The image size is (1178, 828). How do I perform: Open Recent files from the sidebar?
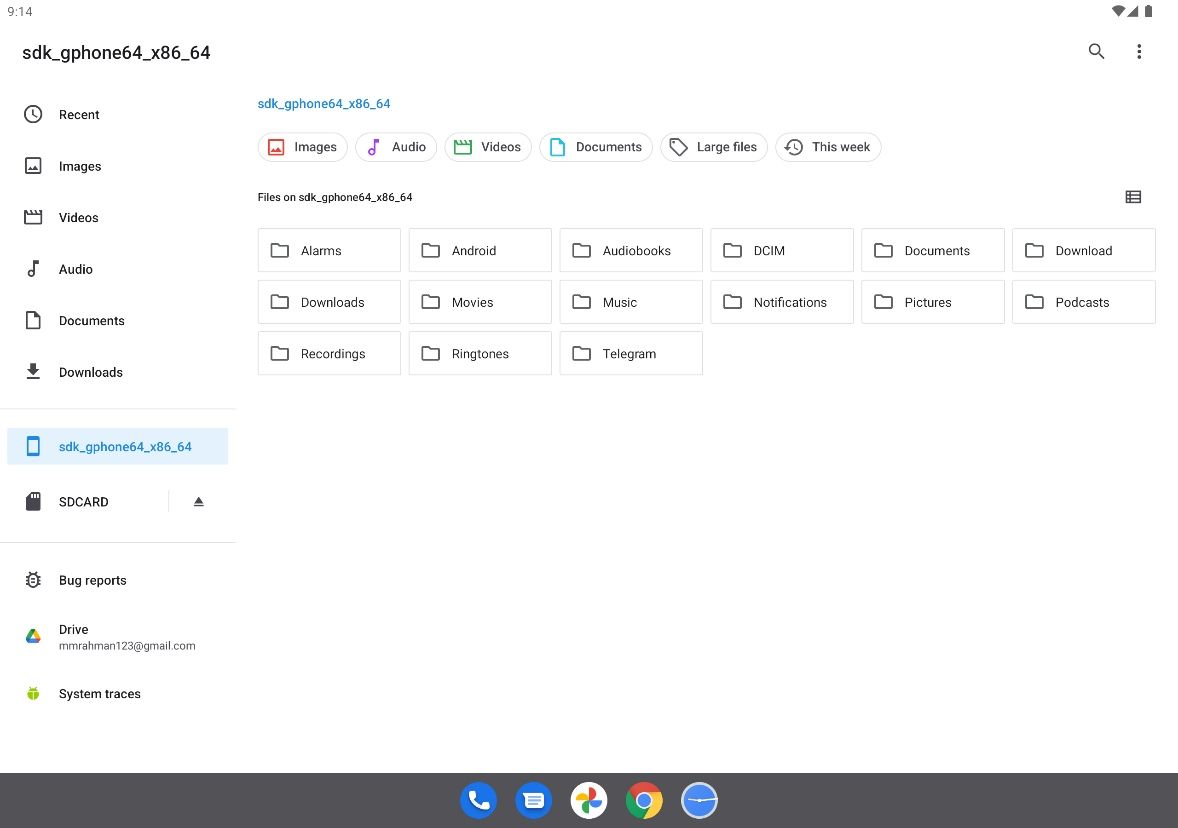pos(79,114)
